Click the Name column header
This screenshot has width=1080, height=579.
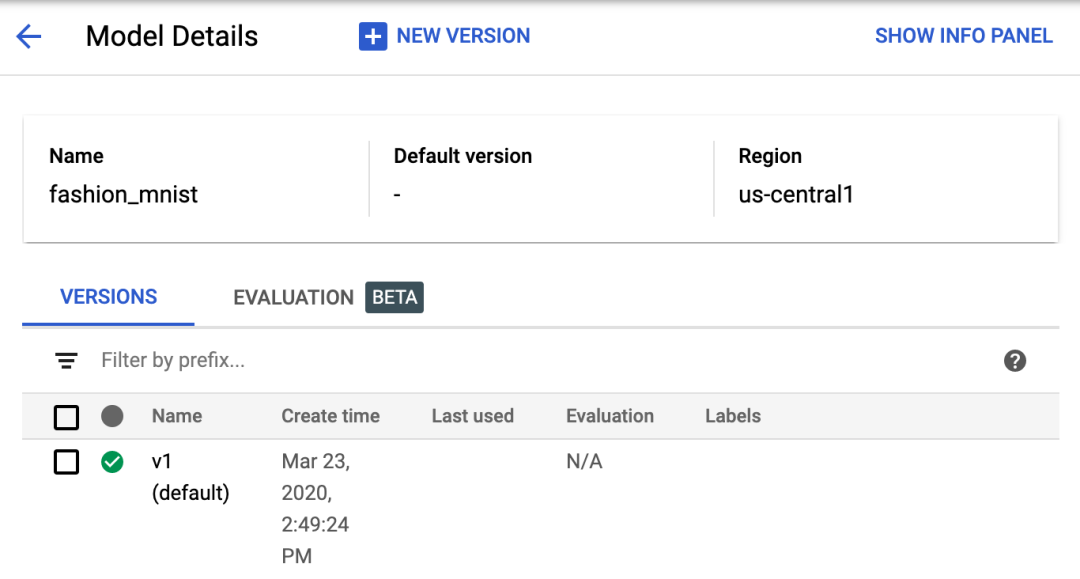[177, 416]
